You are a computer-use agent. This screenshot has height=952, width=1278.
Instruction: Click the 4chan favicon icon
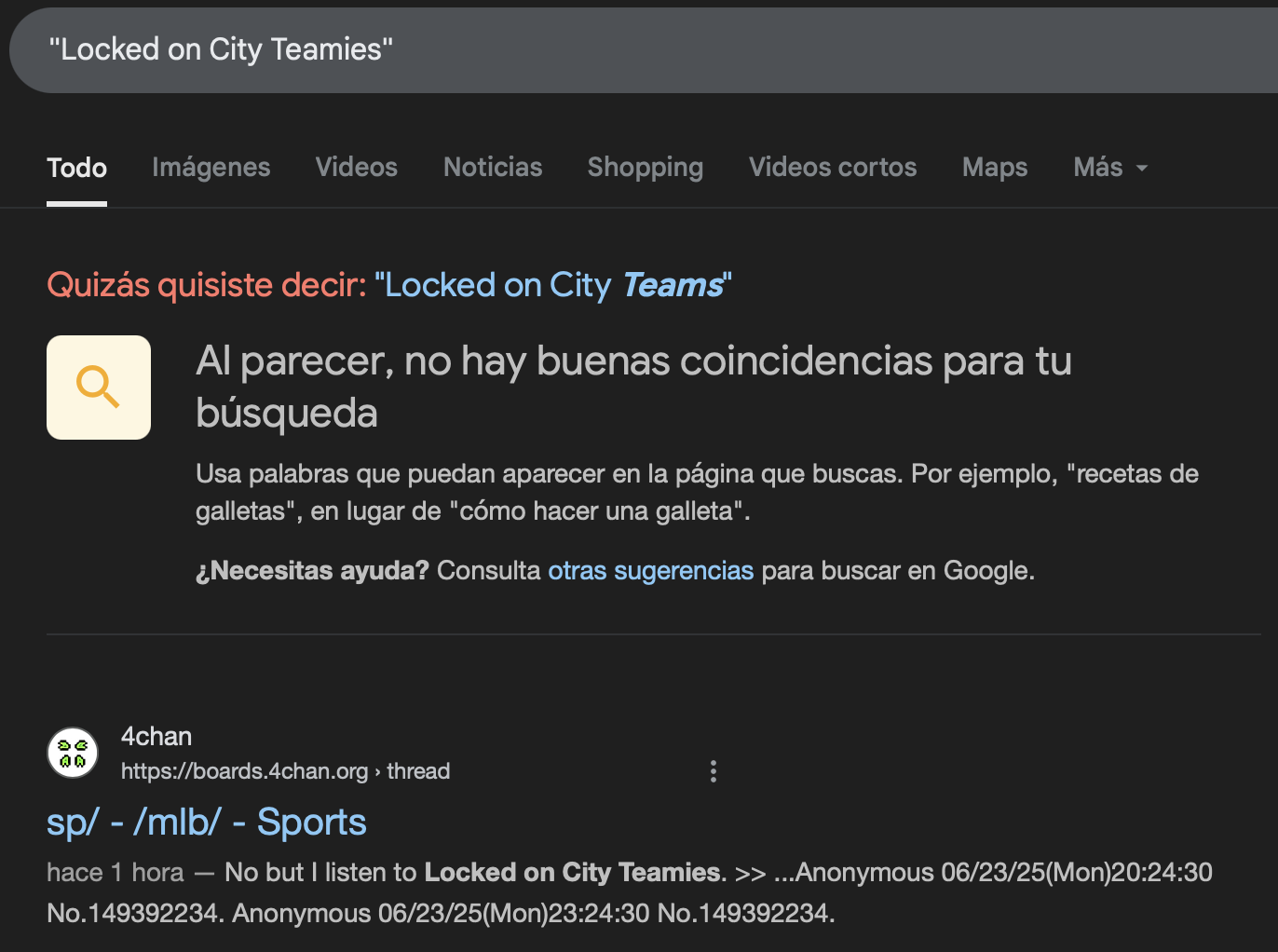tap(73, 753)
